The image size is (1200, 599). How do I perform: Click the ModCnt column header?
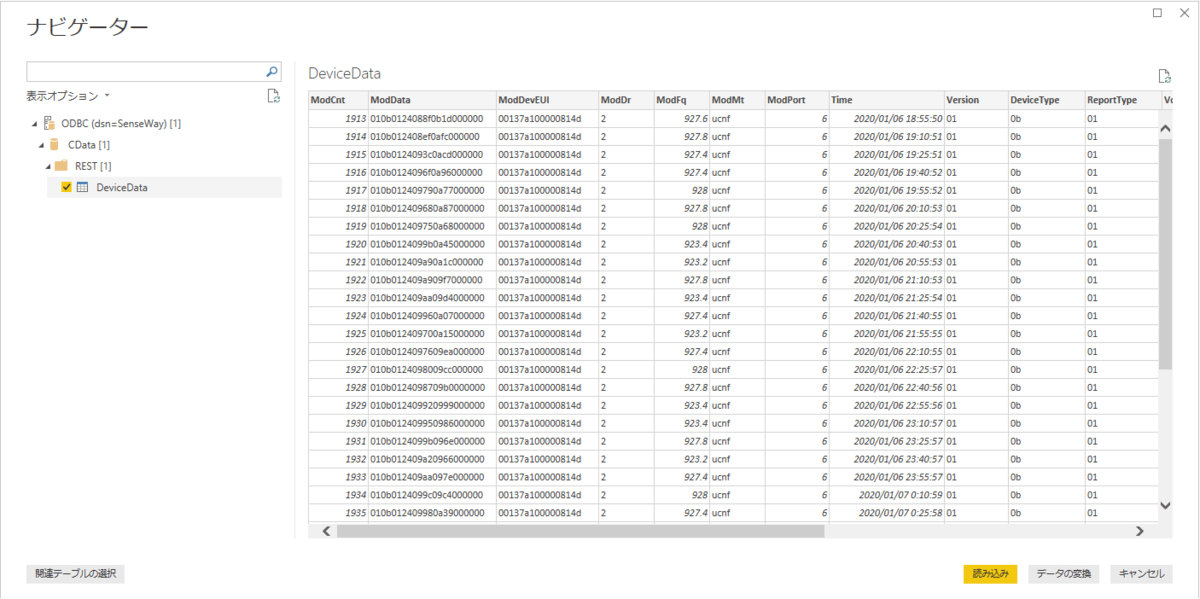click(x=338, y=100)
